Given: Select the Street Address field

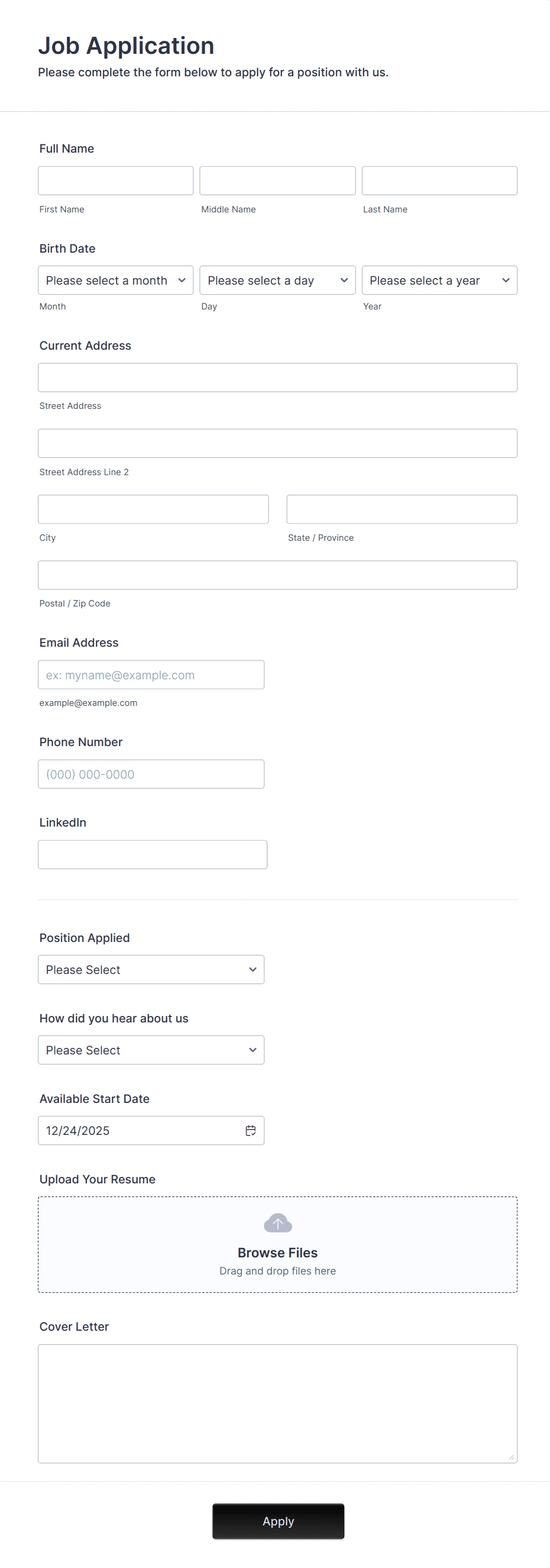Looking at the screenshot, I should tap(277, 377).
